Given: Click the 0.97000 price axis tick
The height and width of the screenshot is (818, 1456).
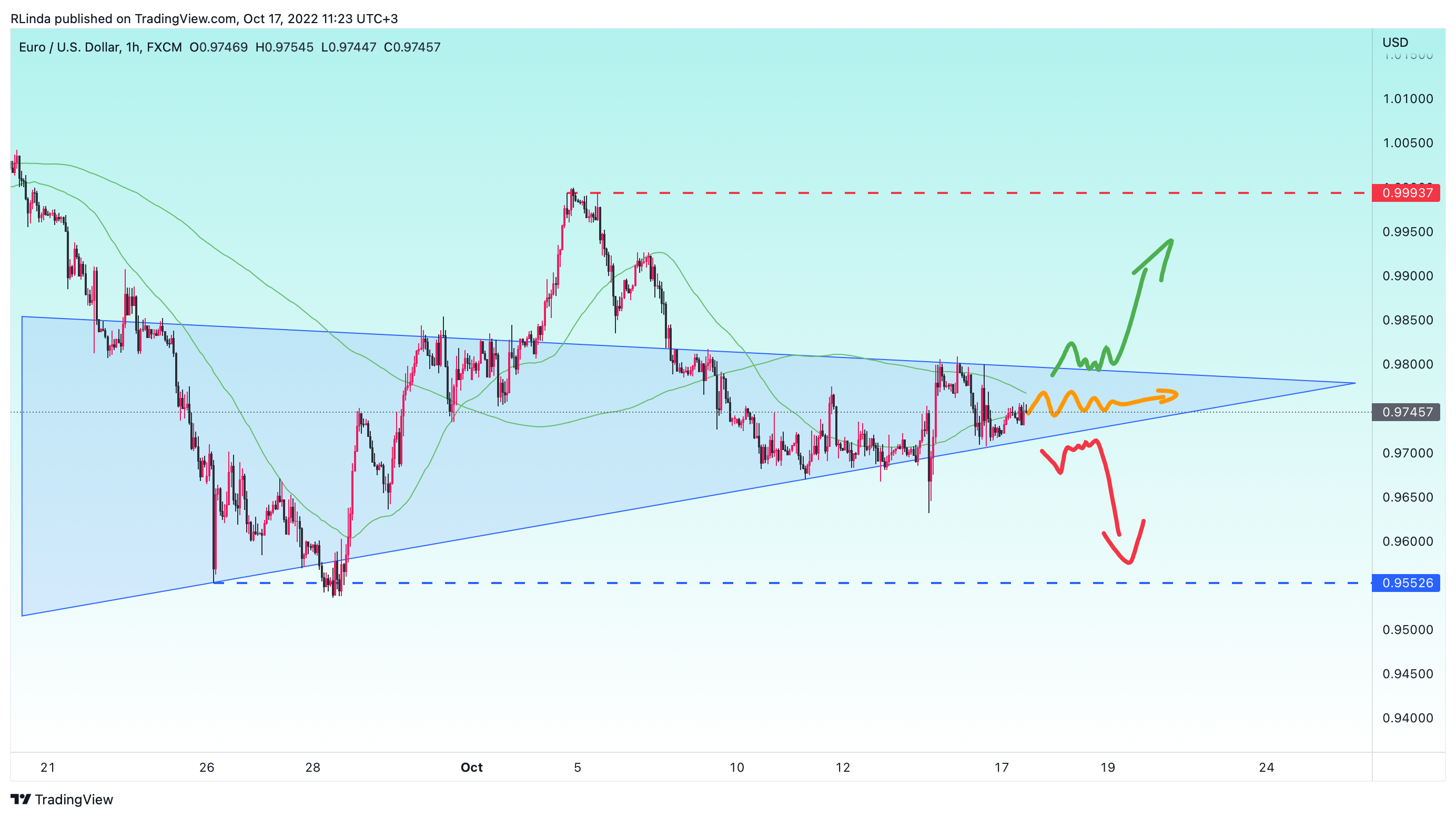Looking at the screenshot, I should click(1408, 453).
